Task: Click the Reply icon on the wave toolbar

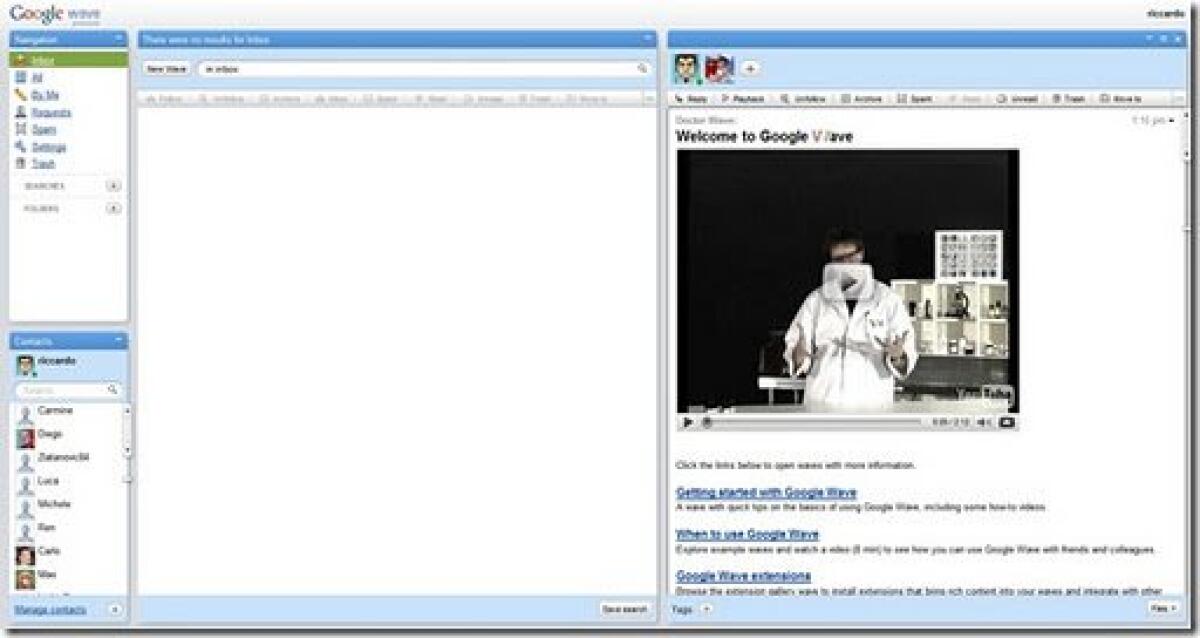Action: coord(691,99)
